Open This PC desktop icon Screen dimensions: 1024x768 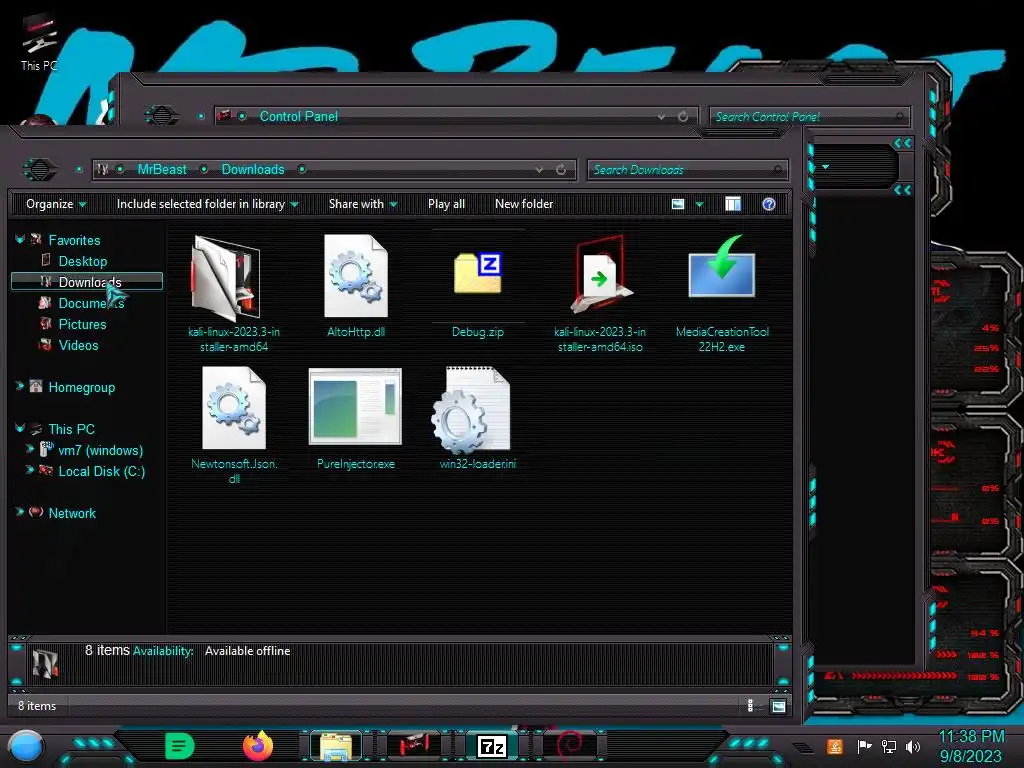click(x=39, y=42)
